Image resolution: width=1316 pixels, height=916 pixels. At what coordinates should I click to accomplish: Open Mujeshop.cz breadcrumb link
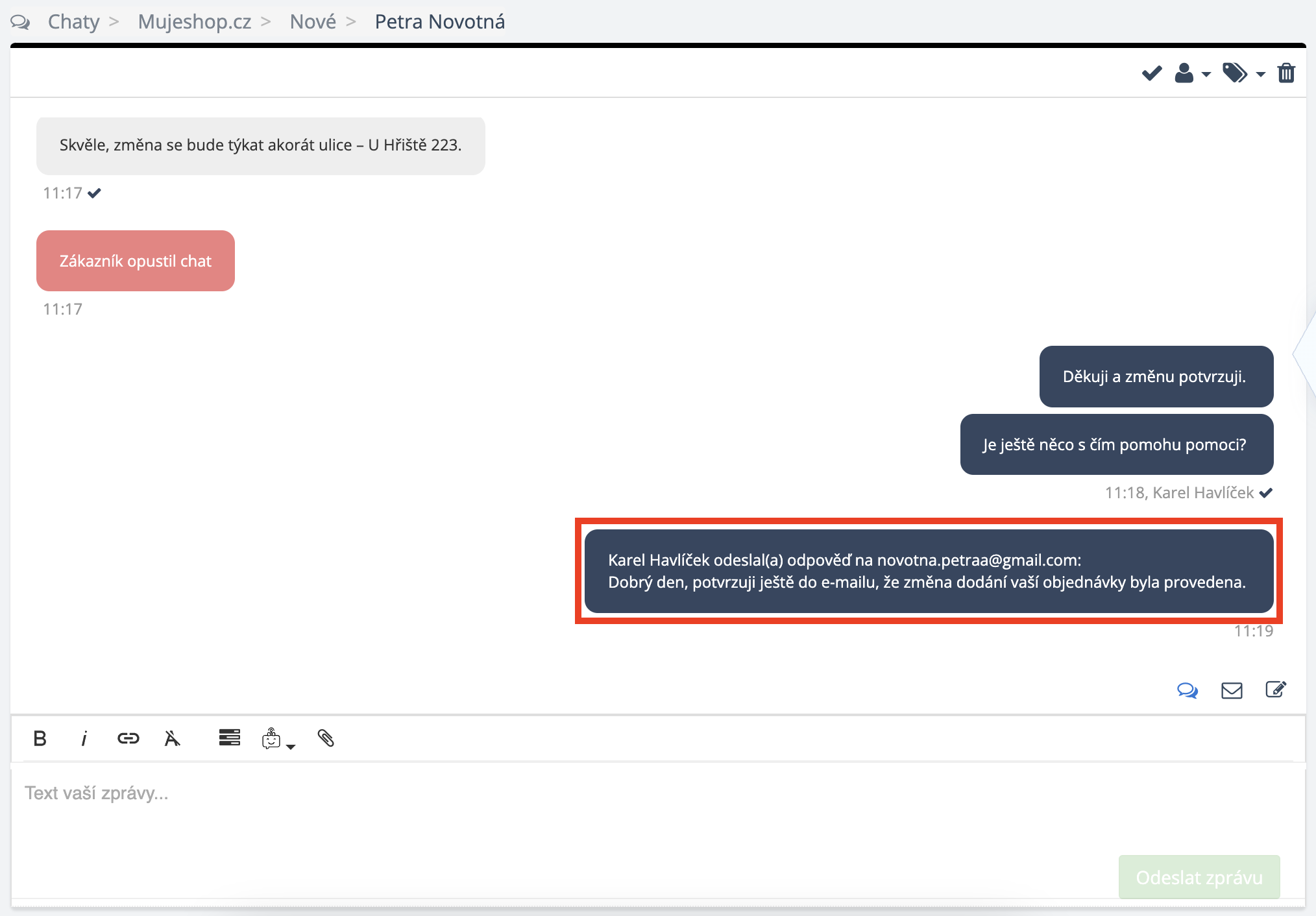pyautogui.click(x=194, y=21)
